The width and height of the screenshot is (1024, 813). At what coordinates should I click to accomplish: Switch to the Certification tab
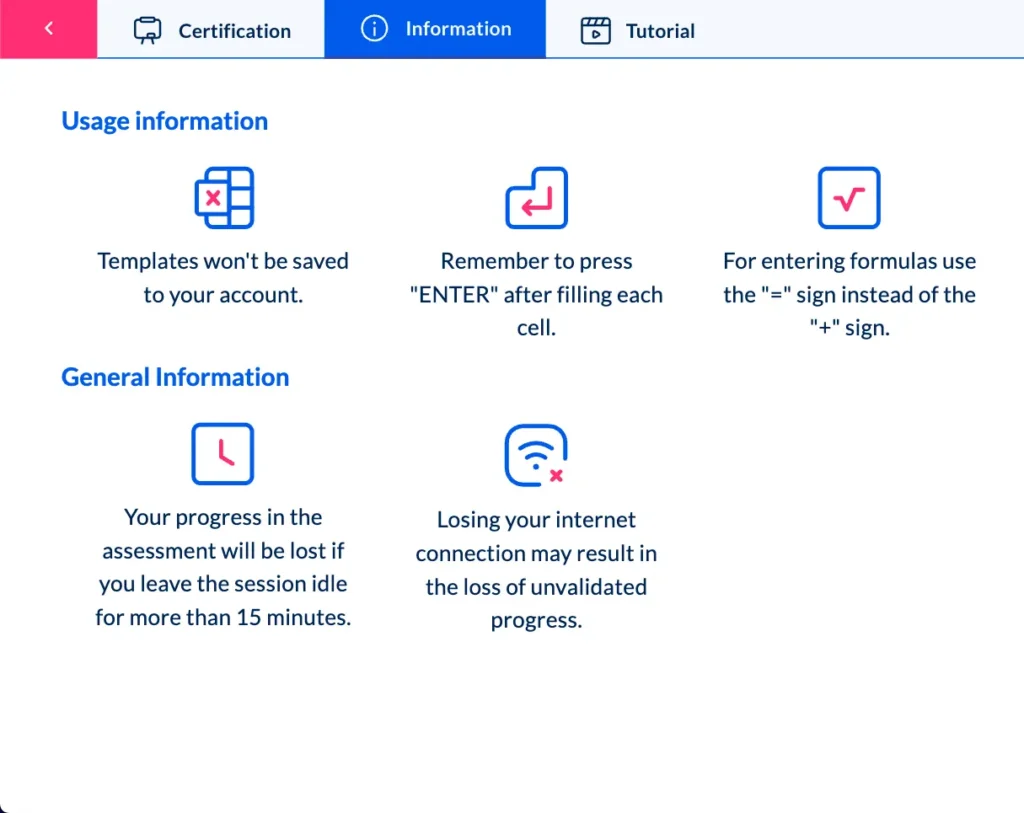pyautogui.click(x=210, y=29)
